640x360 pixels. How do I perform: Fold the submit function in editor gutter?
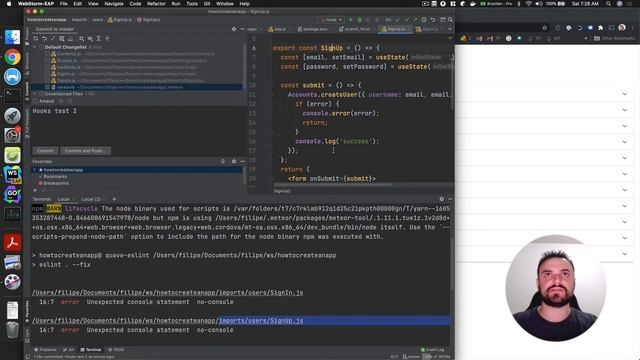tap(270, 85)
